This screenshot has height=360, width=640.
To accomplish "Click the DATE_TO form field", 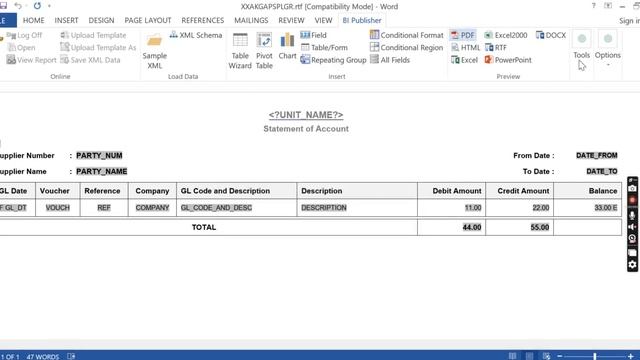I will click(602, 171).
